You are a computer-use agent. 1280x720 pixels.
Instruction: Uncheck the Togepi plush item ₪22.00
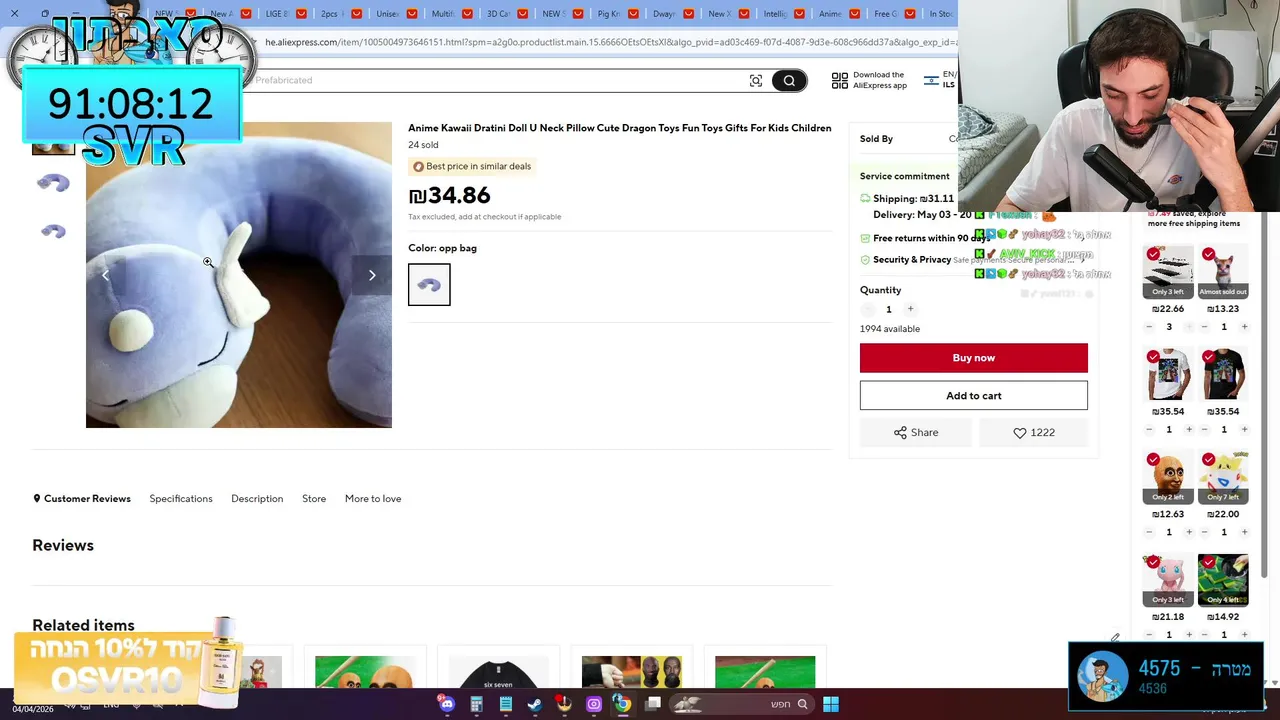tap(1209, 460)
